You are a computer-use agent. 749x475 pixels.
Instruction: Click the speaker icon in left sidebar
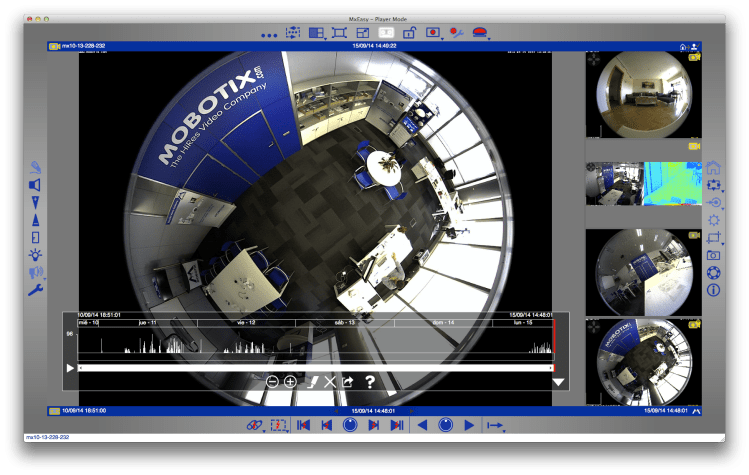[35, 185]
